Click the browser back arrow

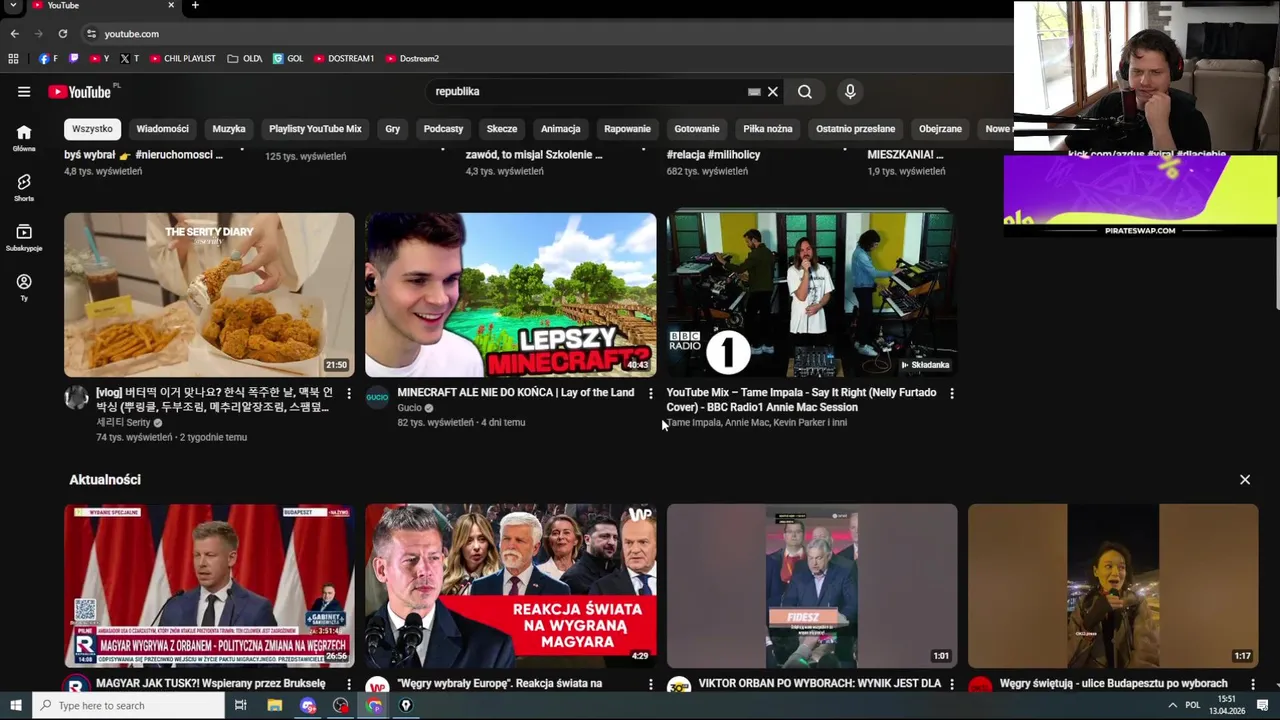14,33
